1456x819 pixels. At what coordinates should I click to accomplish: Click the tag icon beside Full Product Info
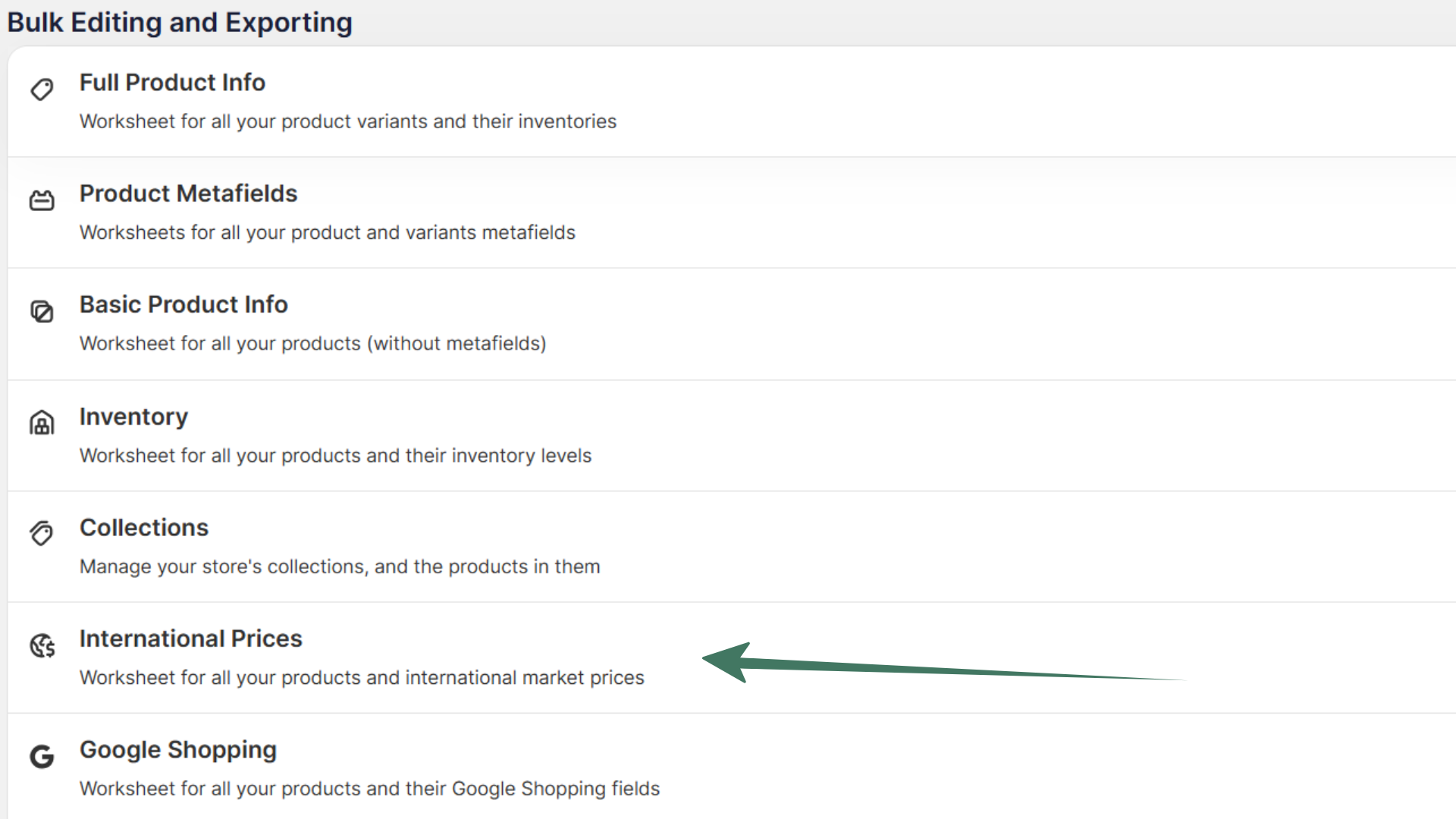click(42, 89)
